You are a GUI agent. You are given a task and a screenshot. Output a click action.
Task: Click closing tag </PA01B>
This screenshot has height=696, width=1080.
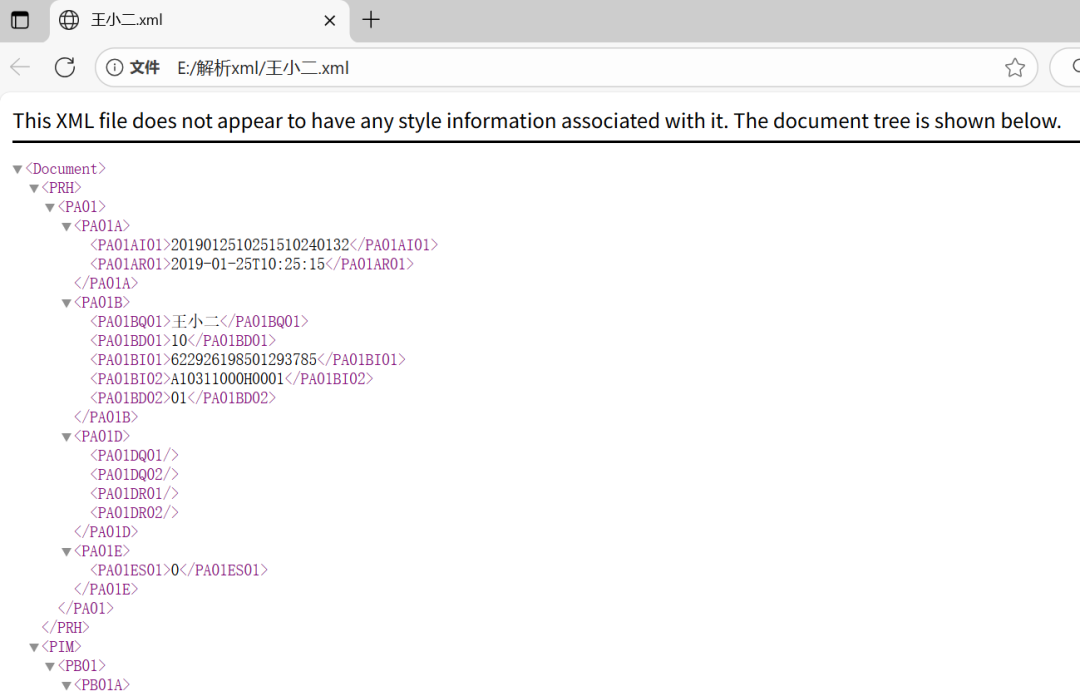point(106,417)
